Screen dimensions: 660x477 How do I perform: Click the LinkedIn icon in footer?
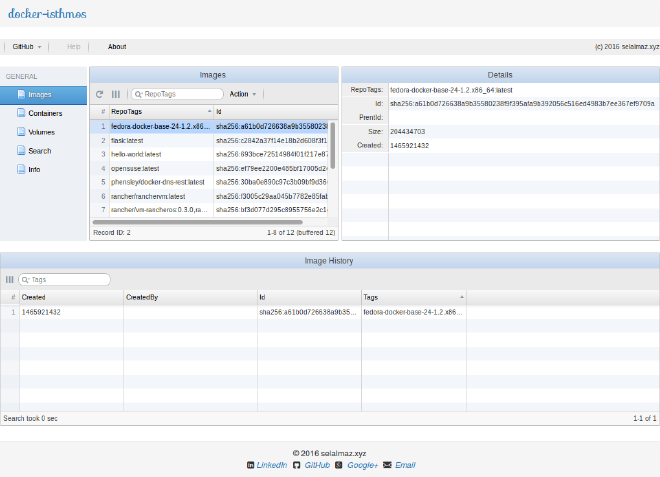tap(250, 465)
